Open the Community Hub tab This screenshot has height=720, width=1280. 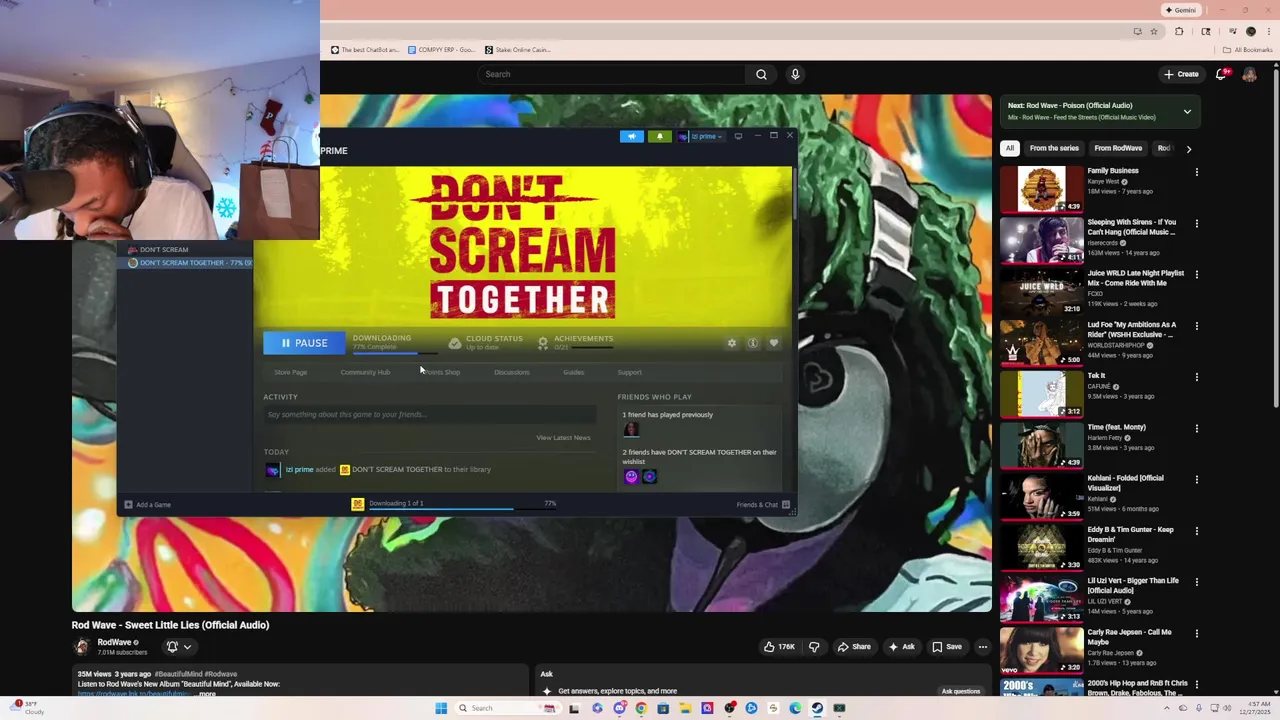tap(365, 372)
